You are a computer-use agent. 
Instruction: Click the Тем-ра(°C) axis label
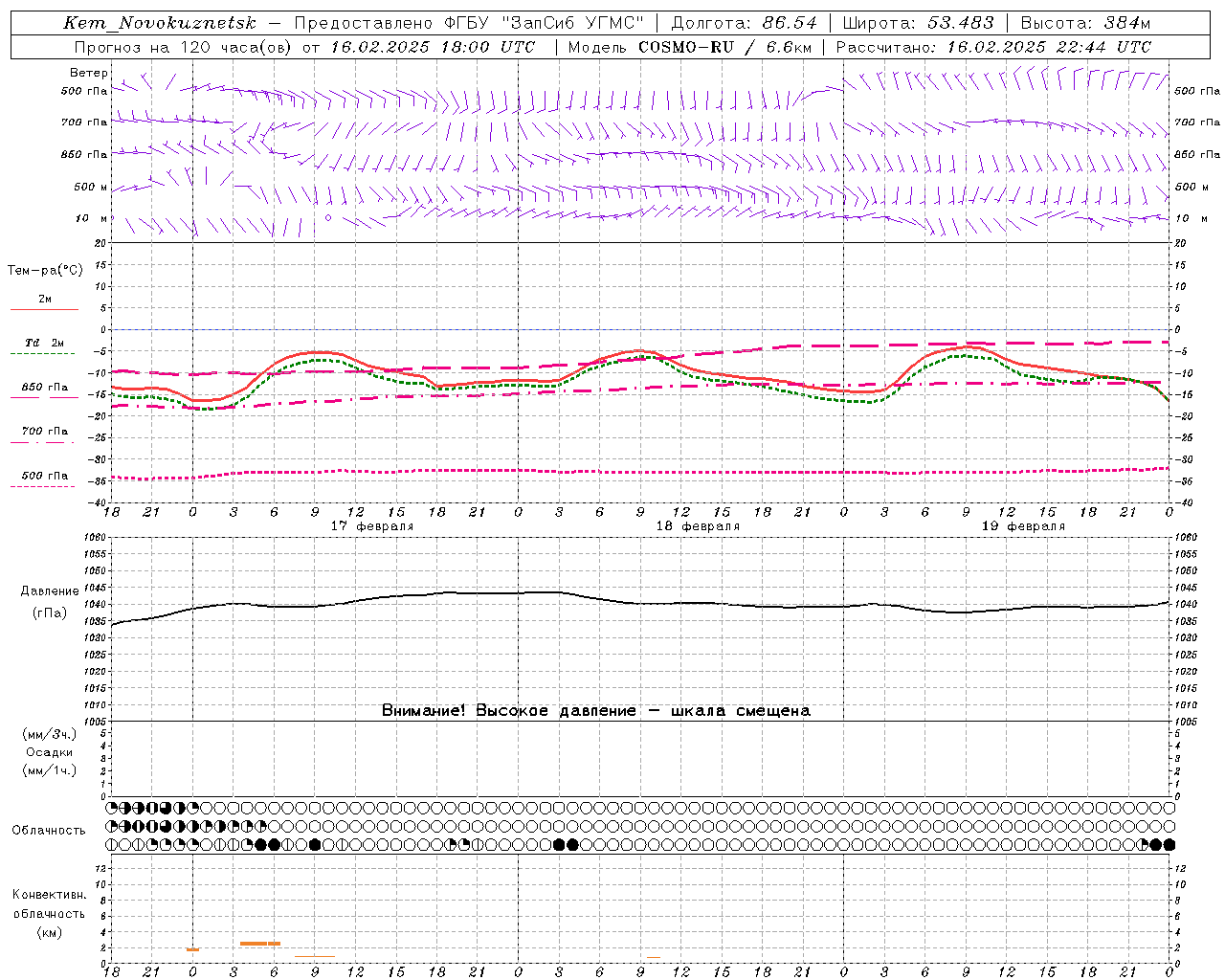[x=45, y=271]
